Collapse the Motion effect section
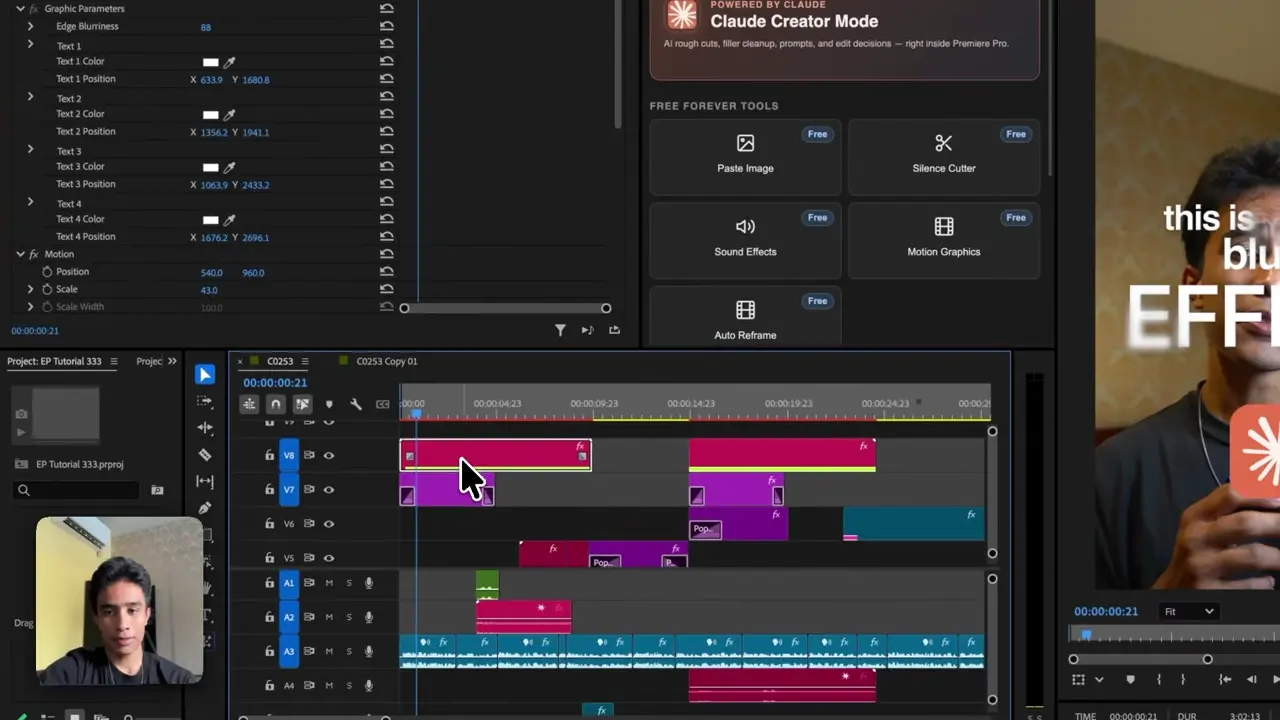The image size is (1280, 720). (20, 254)
